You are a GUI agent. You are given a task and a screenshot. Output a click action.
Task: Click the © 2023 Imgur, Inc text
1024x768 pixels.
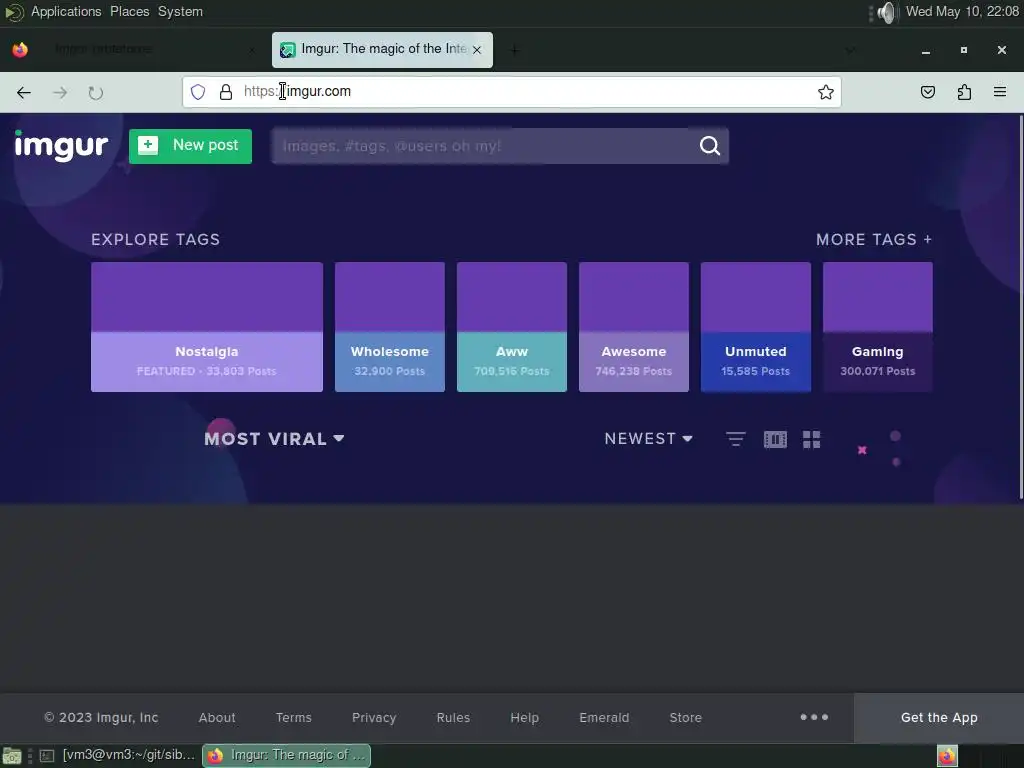(101, 718)
